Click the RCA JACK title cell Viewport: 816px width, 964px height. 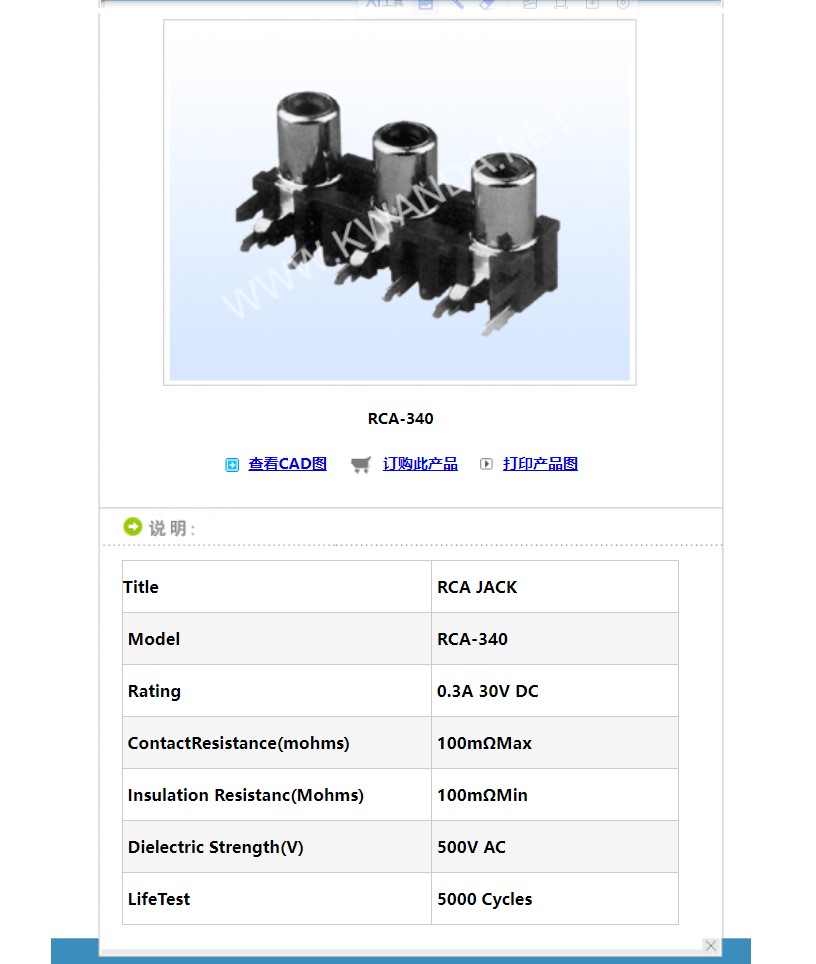click(477, 587)
